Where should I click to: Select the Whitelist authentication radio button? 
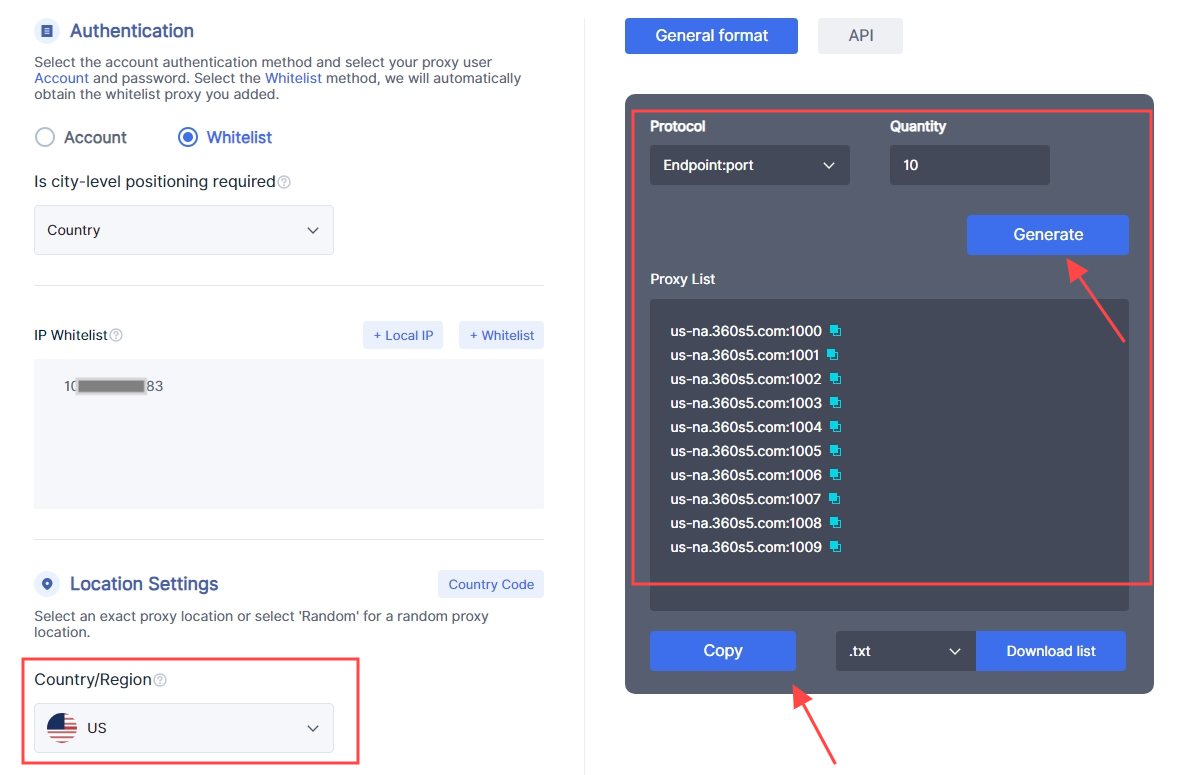188,137
